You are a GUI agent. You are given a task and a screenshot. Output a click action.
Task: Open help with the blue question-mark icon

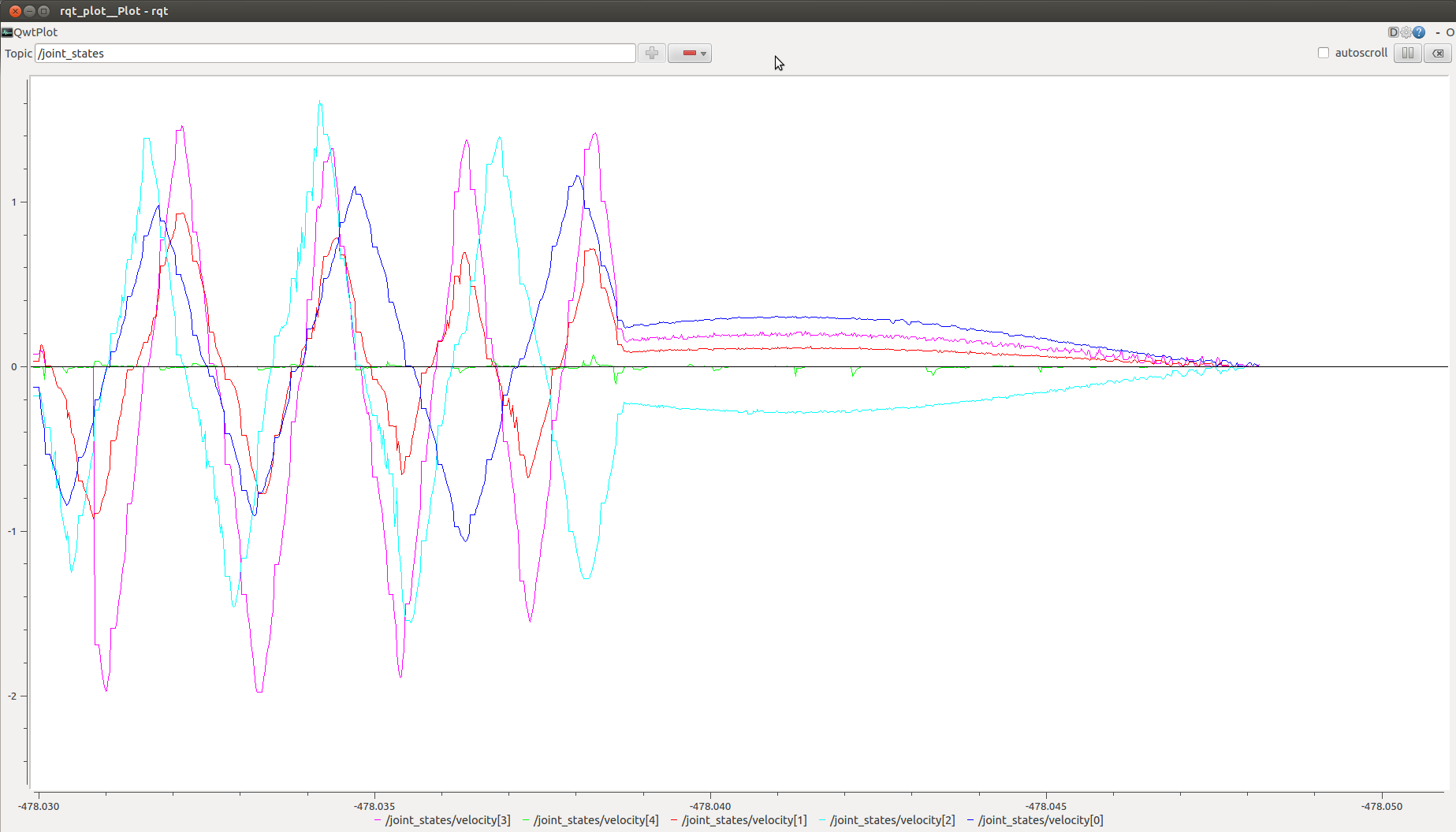pyautogui.click(x=1419, y=32)
